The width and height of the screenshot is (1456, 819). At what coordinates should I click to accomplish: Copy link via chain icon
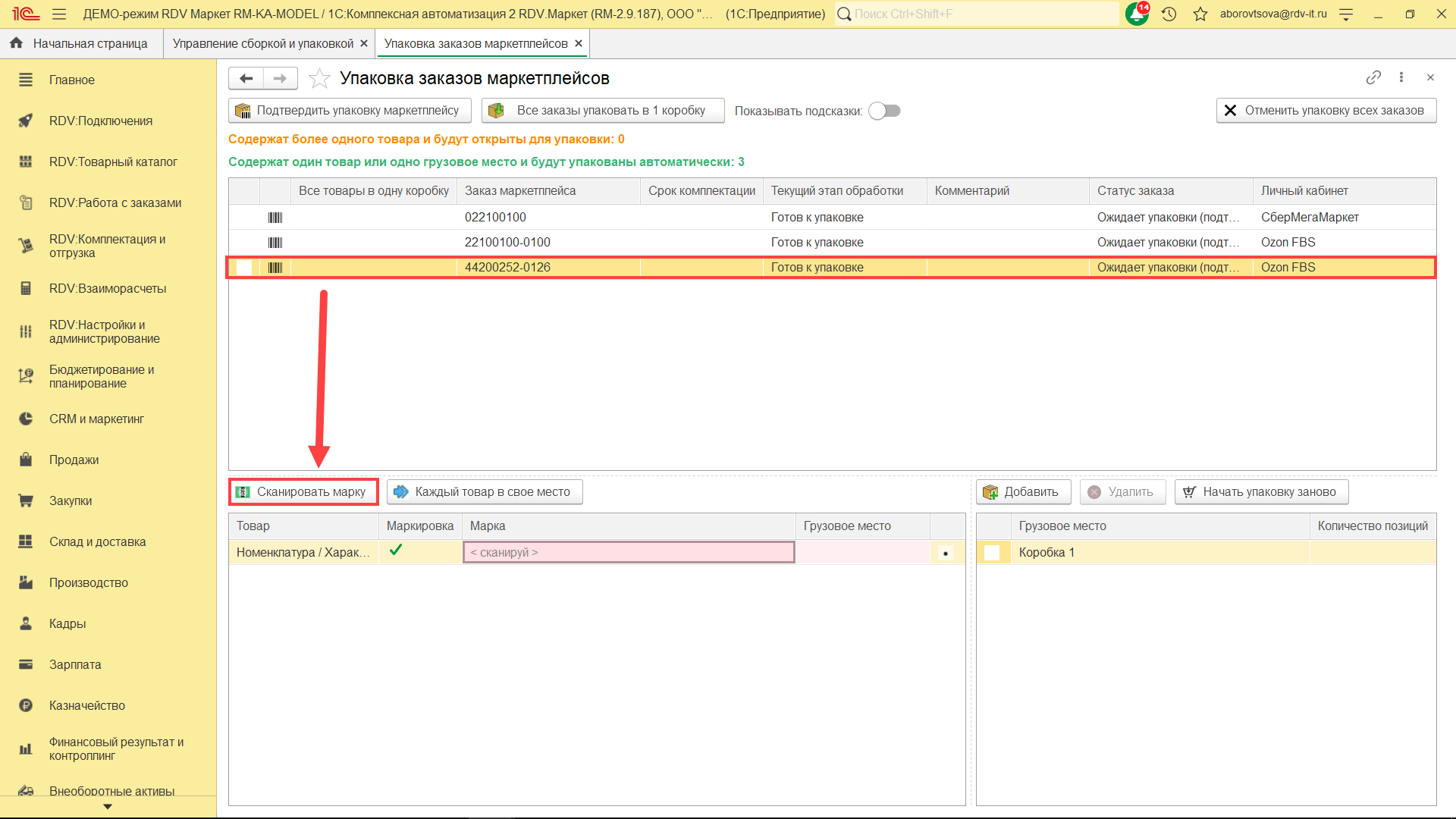(1373, 77)
